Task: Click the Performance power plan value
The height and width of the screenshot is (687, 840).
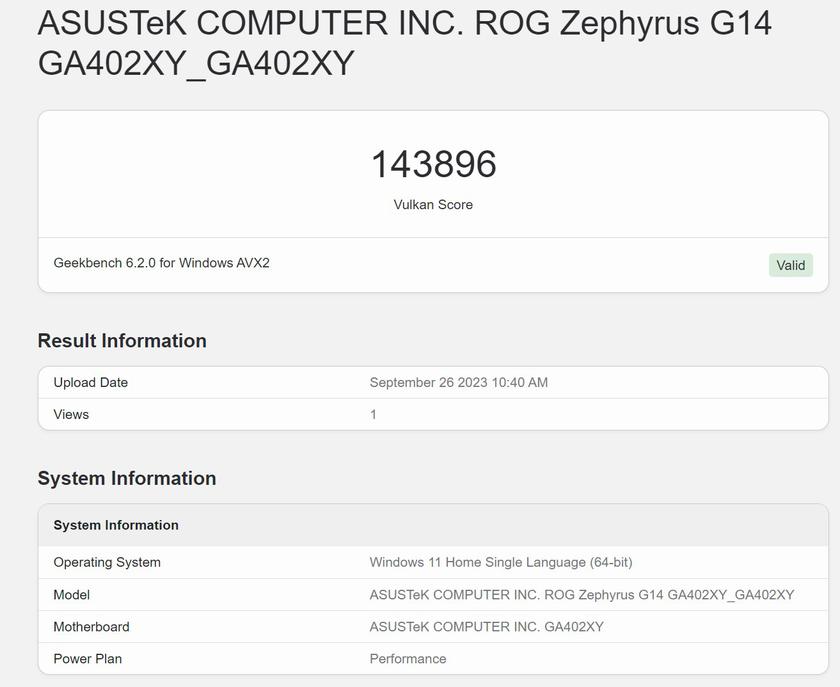Action: 408,659
